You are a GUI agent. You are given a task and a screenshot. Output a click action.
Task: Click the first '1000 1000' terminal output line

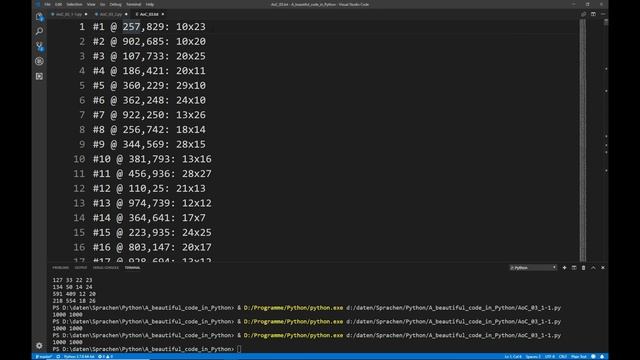point(67,315)
